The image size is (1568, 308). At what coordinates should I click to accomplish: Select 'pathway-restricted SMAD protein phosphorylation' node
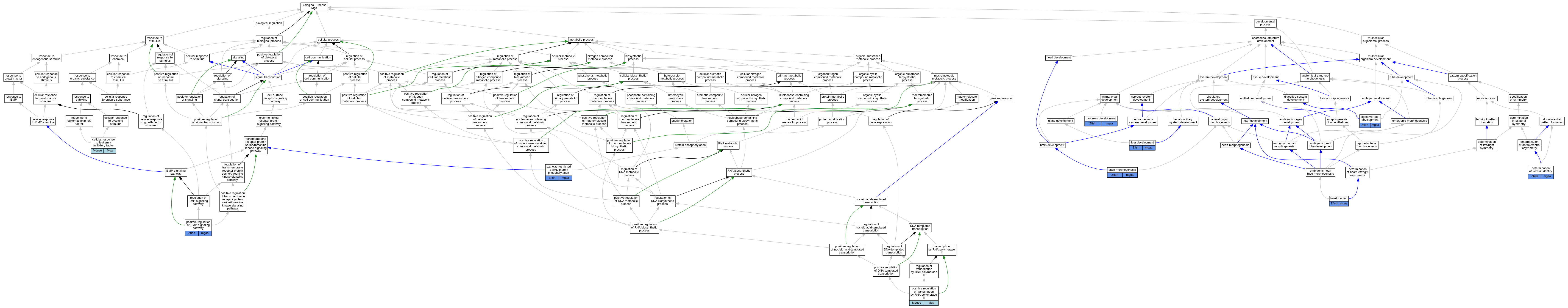point(559,170)
